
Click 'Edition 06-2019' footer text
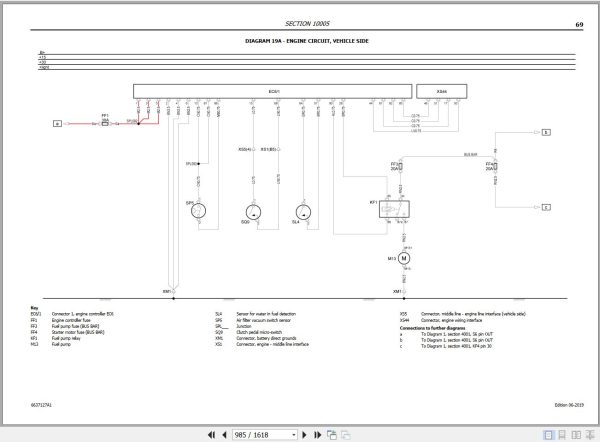point(569,405)
